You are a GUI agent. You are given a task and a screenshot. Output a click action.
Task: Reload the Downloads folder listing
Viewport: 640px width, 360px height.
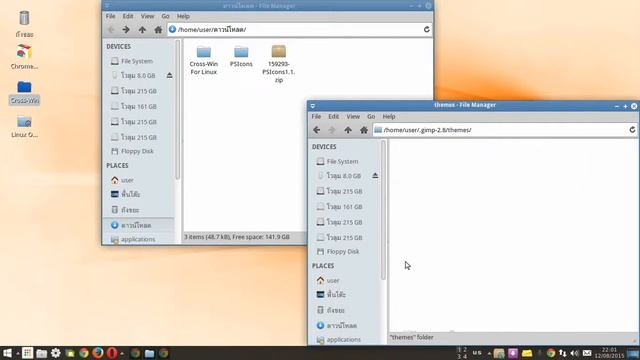pyautogui.click(x=427, y=29)
